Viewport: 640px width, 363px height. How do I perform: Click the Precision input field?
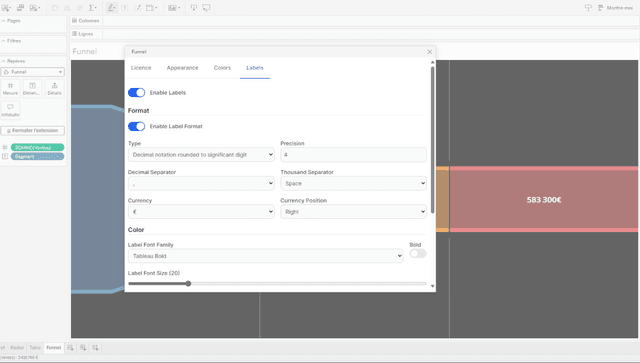[x=353, y=155]
